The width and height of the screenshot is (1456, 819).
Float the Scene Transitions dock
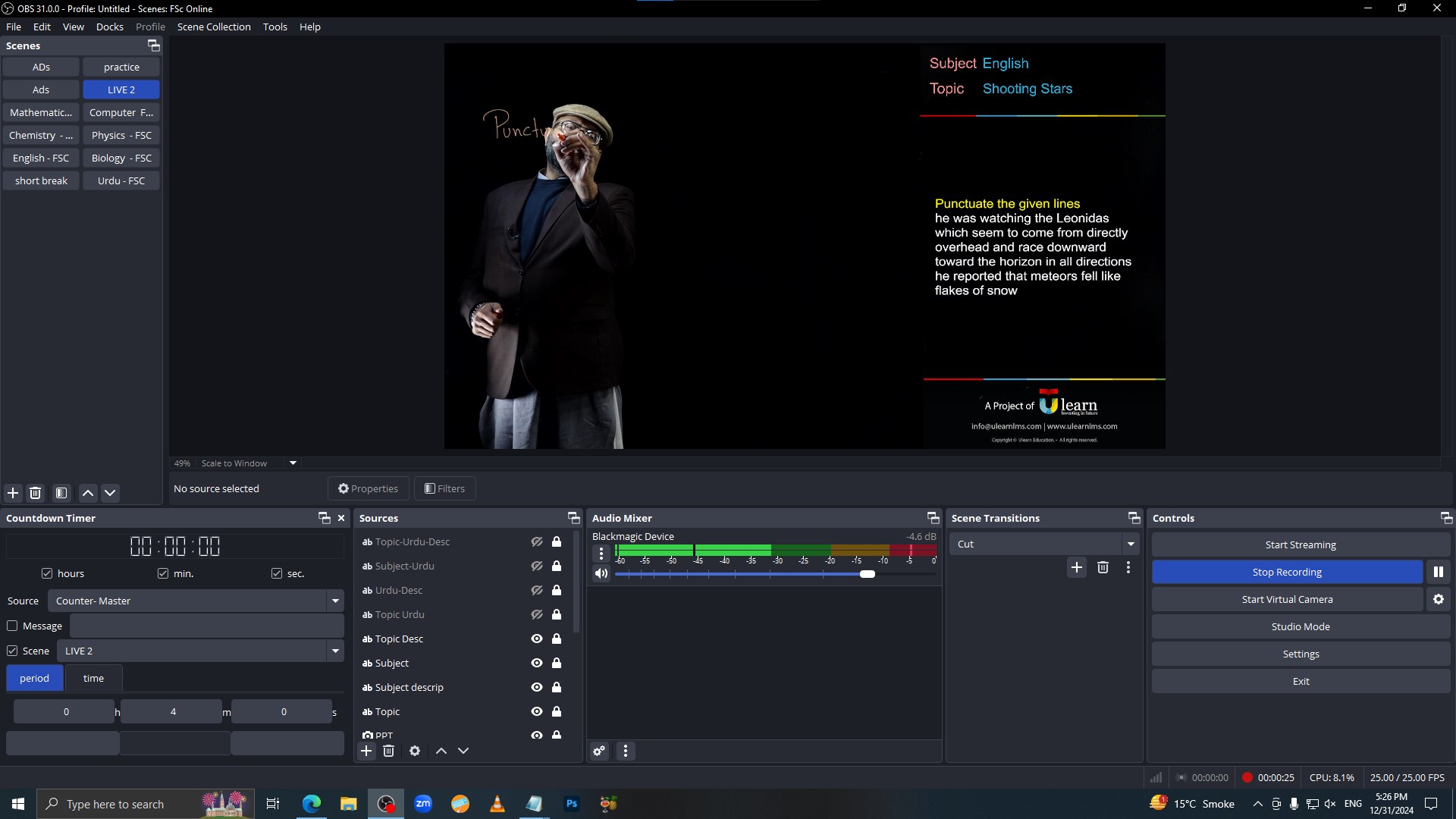tap(1134, 518)
